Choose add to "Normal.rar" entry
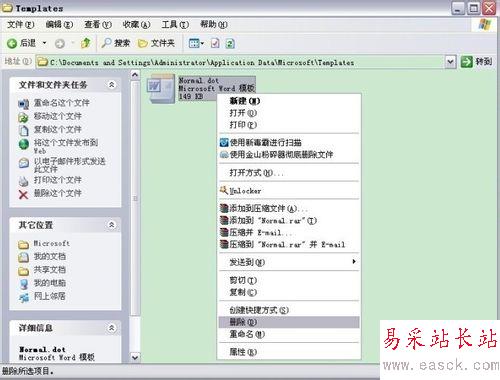The image size is (500, 380). pyautogui.click(x=289, y=221)
